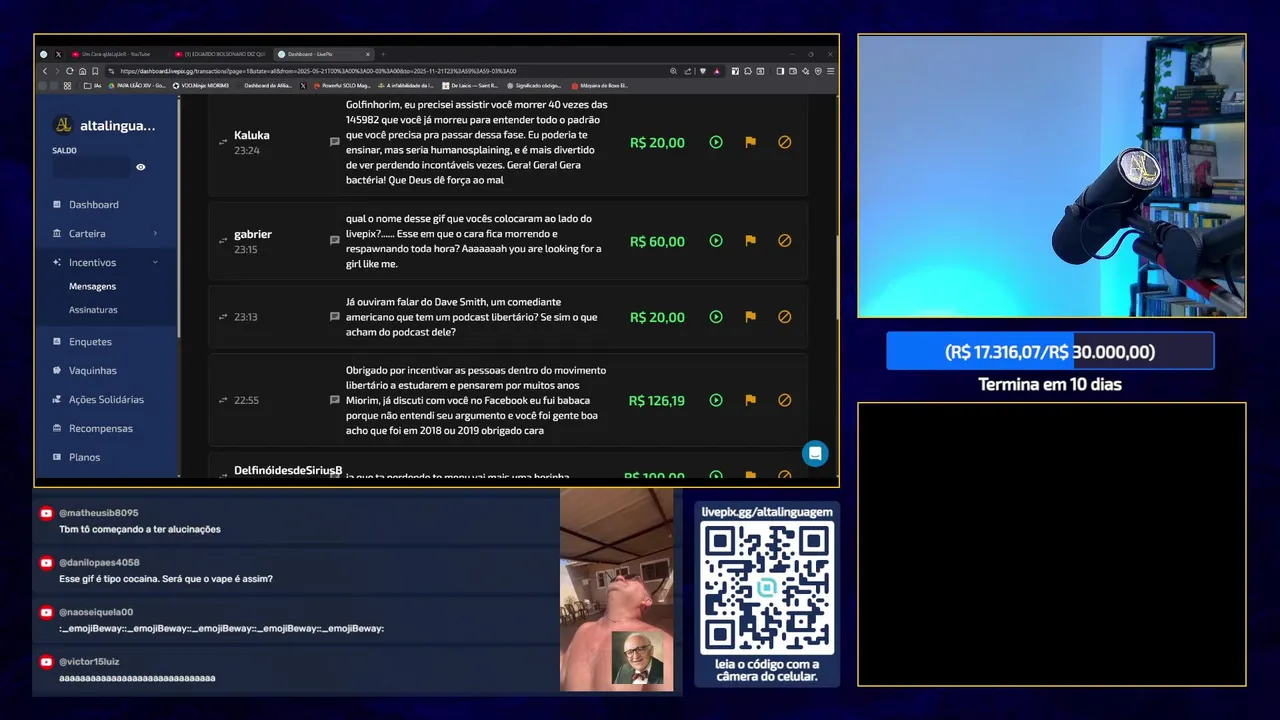This screenshot has height=720, width=1280.
Task: Open a new browser tab
Action: (x=383, y=54)
